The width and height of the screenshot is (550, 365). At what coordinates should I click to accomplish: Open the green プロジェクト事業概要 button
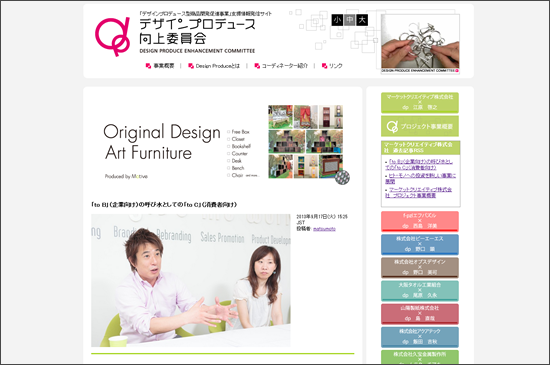[x=420, y=126]
